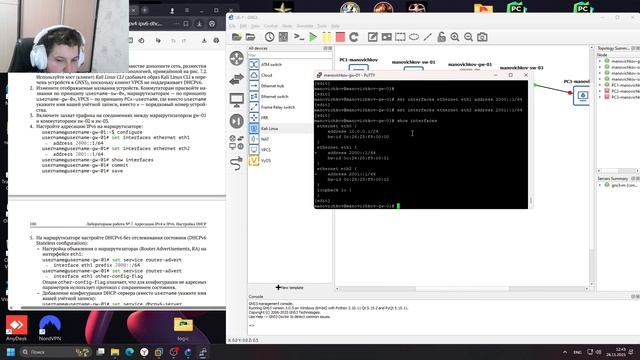The image size is (640, 360).
Task: Open console to all devices icon
Action: [299, 37]
